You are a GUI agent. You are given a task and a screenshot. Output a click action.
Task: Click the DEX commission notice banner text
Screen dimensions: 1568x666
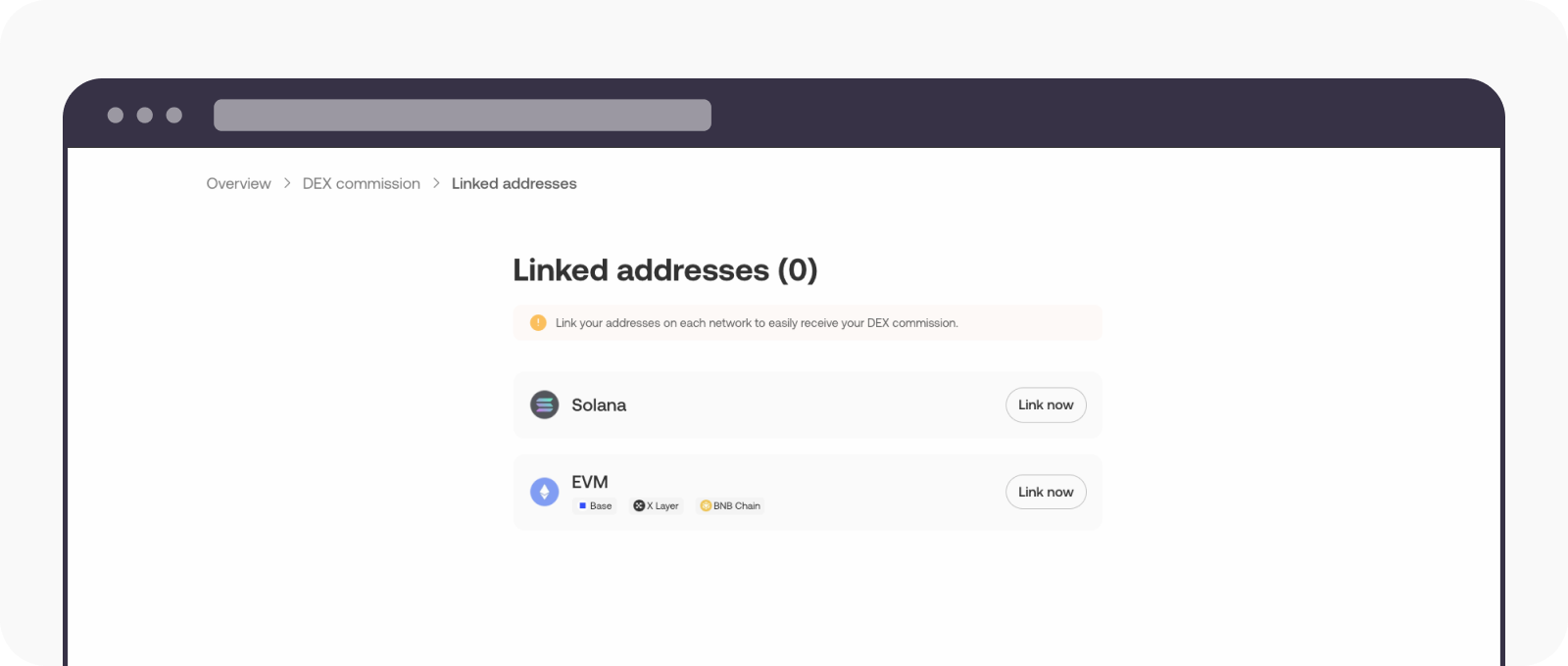click(x=756, y=322)
